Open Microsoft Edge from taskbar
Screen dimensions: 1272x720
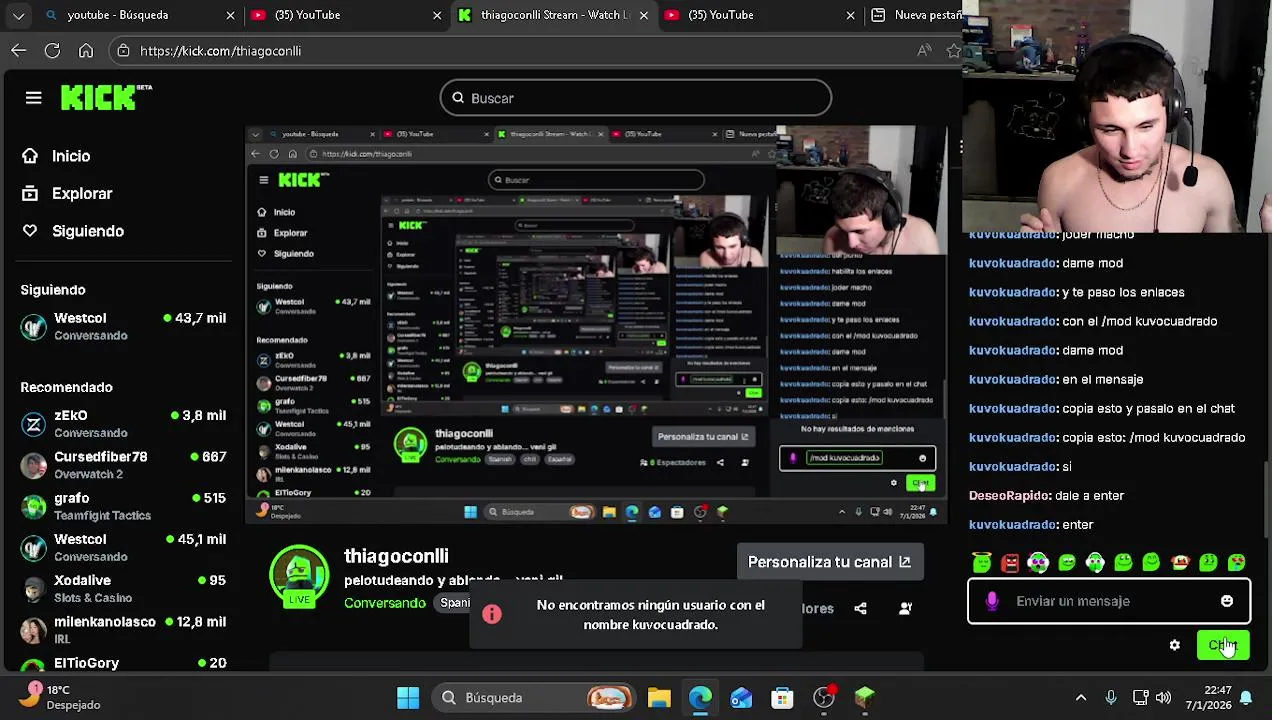(700, 697)
